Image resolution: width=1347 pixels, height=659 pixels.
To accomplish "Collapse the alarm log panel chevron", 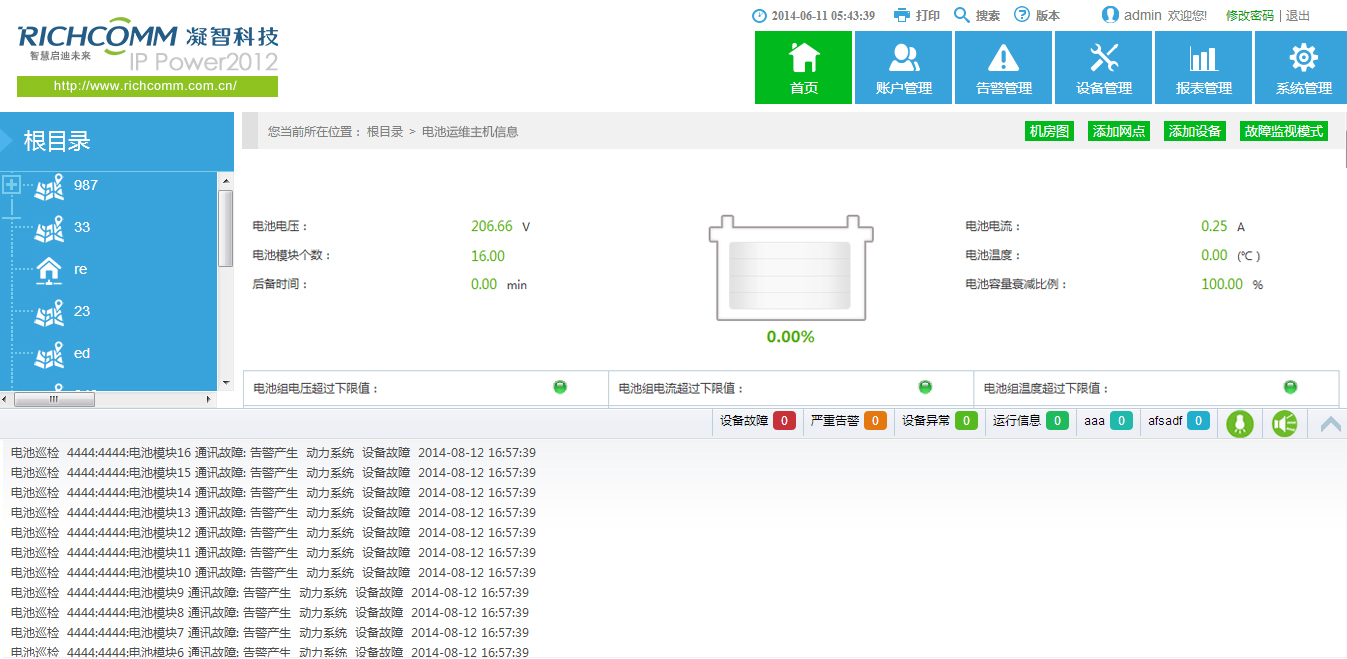I will pyautogui.click(x=1330, y=424).
